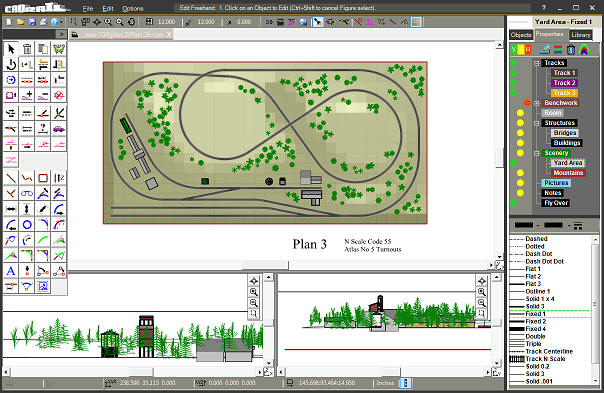
Task: Switch to the Properties tab
Action: tap(550, 34)
